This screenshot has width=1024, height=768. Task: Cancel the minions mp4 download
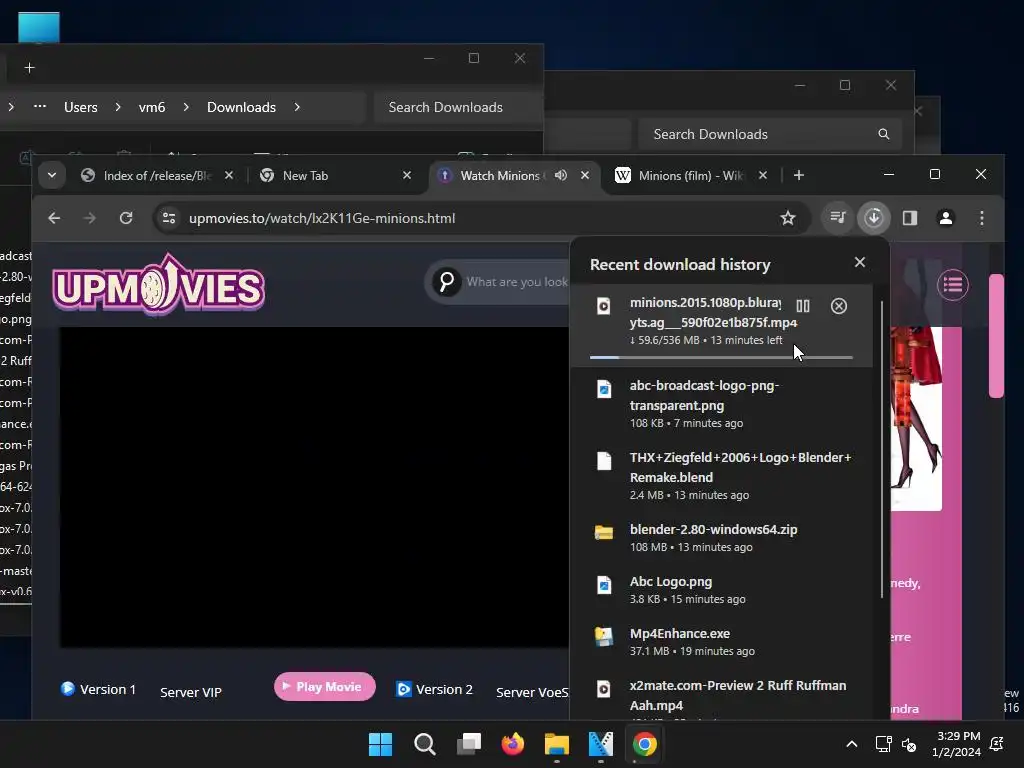tap(839, 306)
